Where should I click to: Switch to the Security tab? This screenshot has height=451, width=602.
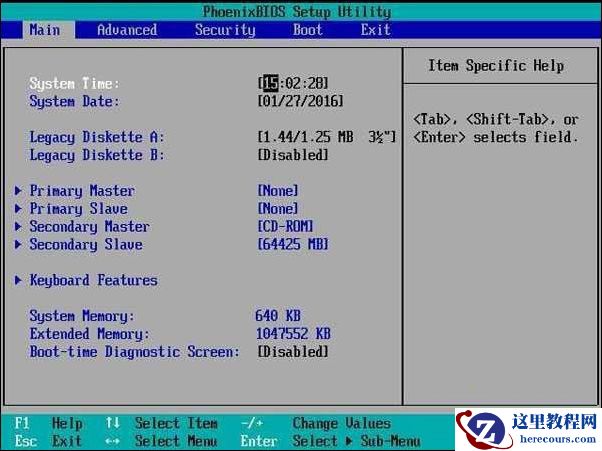point(225,30)
